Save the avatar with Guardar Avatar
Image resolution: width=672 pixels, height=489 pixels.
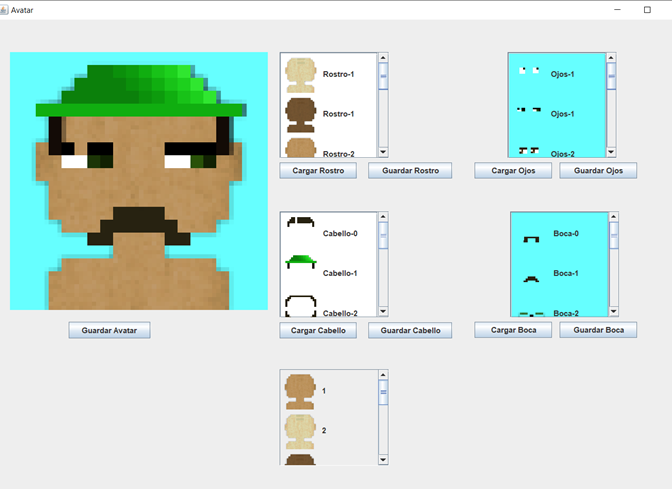coord(109,330)
